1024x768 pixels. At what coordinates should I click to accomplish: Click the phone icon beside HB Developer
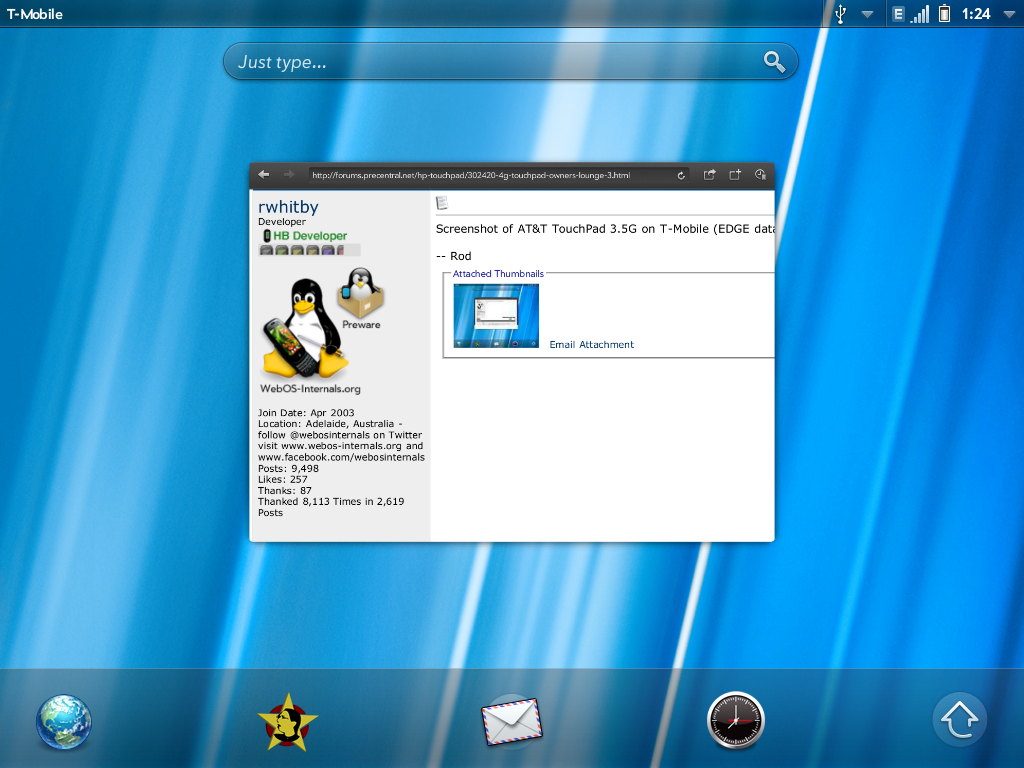point(266,236)
